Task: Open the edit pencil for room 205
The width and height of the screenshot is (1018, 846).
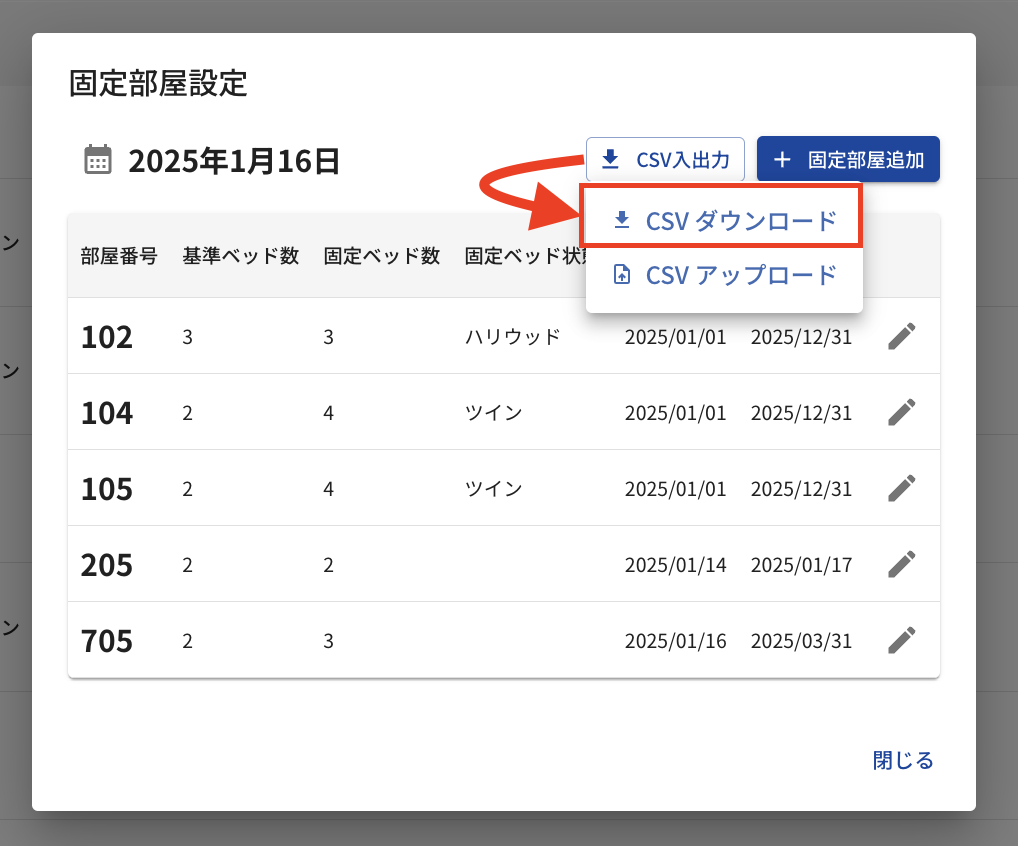Action: 901,564
